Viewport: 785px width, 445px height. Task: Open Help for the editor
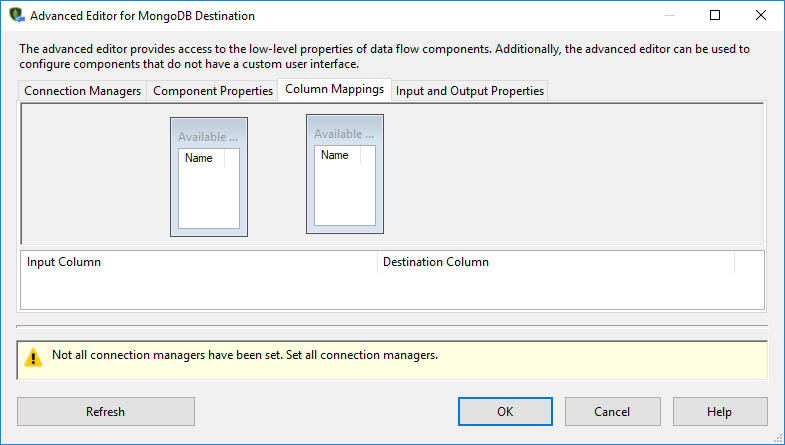coord(719,411)
